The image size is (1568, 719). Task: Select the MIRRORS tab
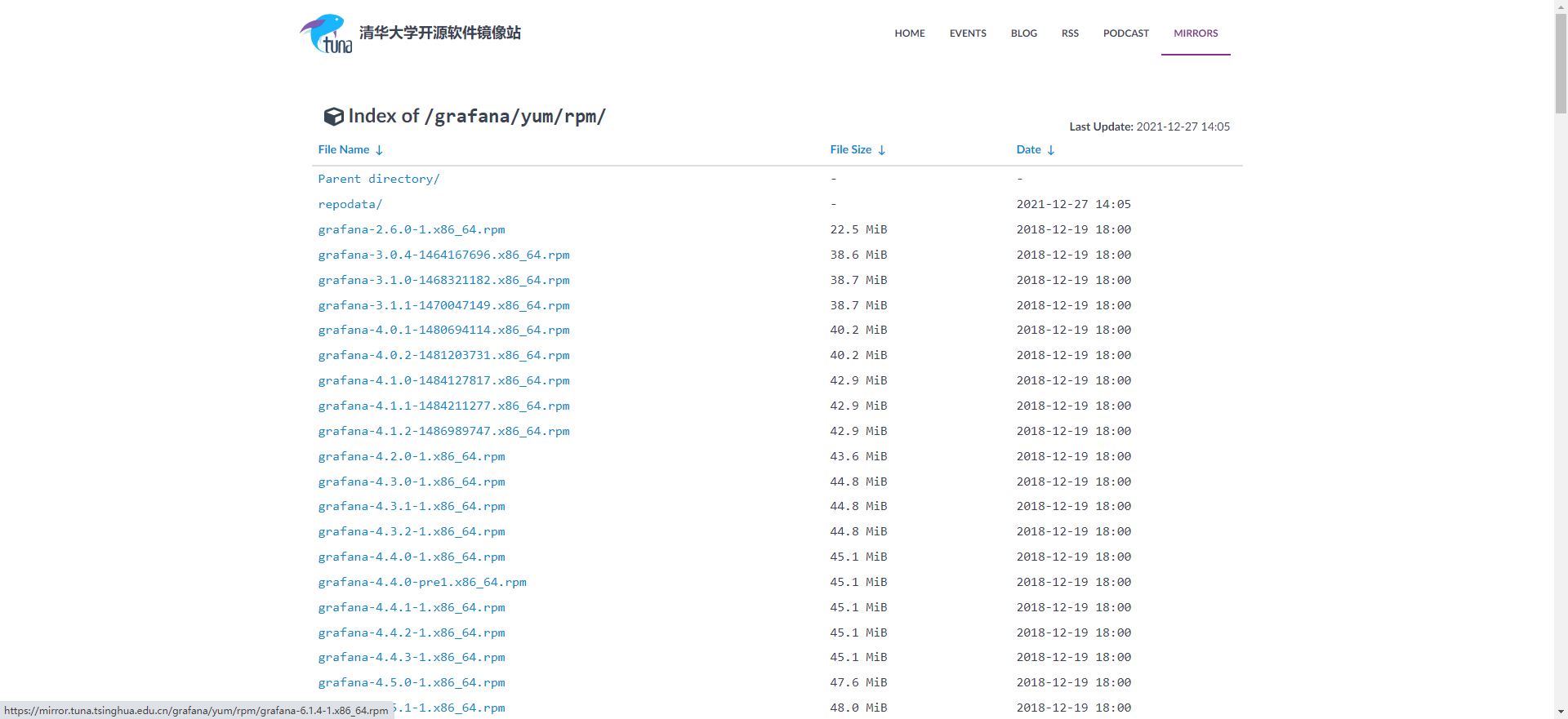(x=1196, y=33)
